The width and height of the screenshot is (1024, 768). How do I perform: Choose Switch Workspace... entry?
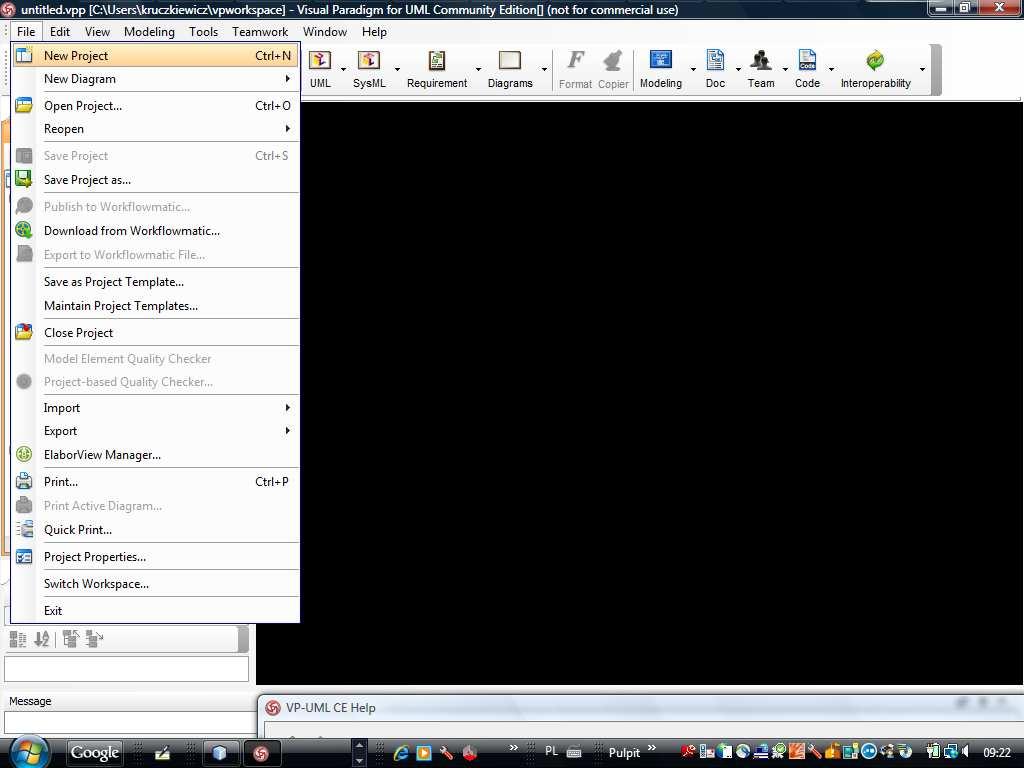(155, 584)
